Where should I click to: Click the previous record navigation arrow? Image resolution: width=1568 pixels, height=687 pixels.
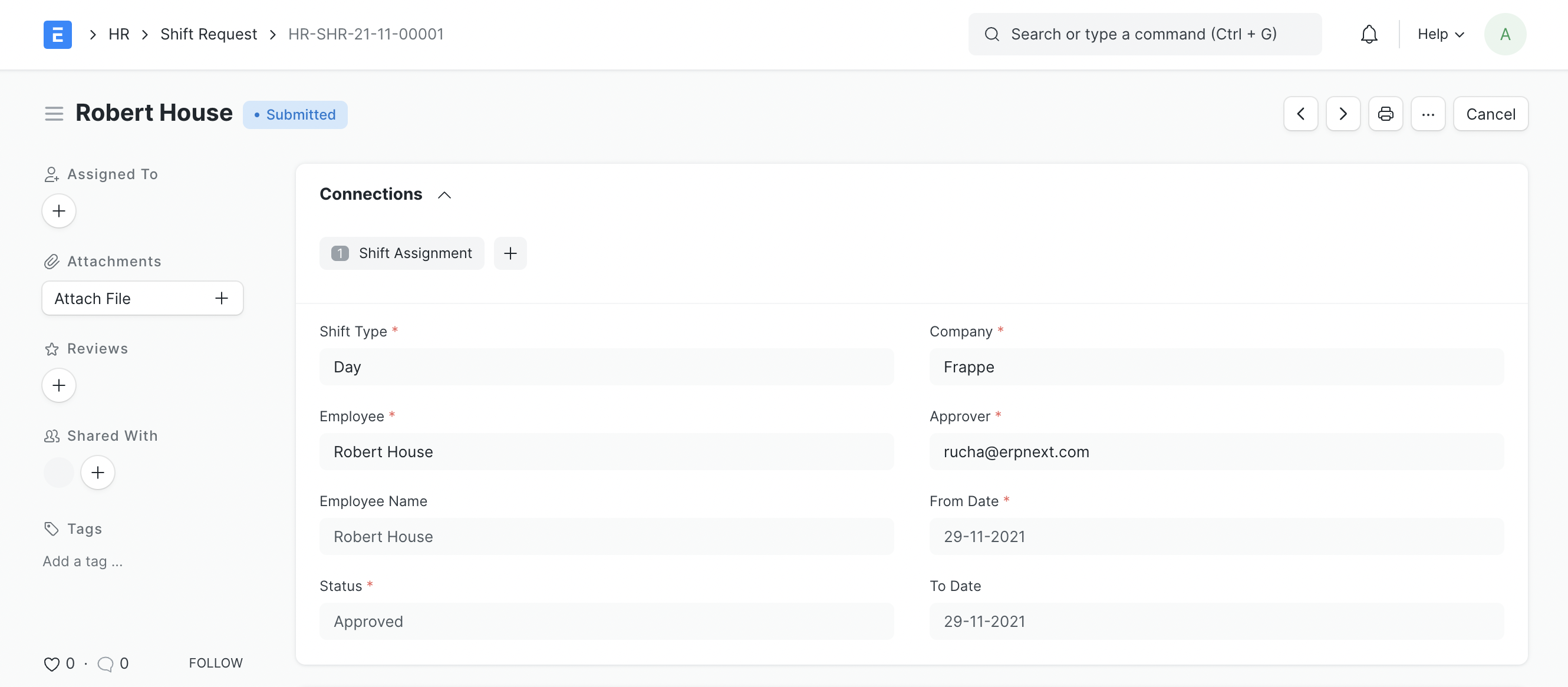1301,113
